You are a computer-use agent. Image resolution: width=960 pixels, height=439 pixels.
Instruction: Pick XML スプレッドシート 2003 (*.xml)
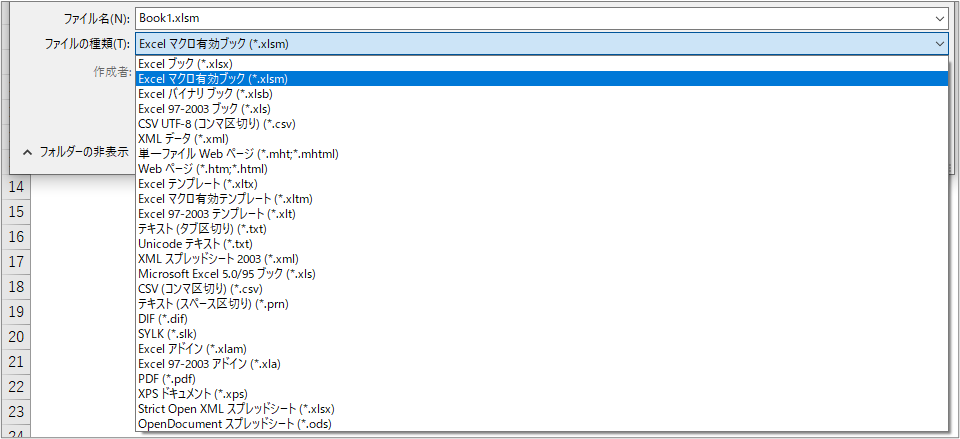(x=542, y=258)
